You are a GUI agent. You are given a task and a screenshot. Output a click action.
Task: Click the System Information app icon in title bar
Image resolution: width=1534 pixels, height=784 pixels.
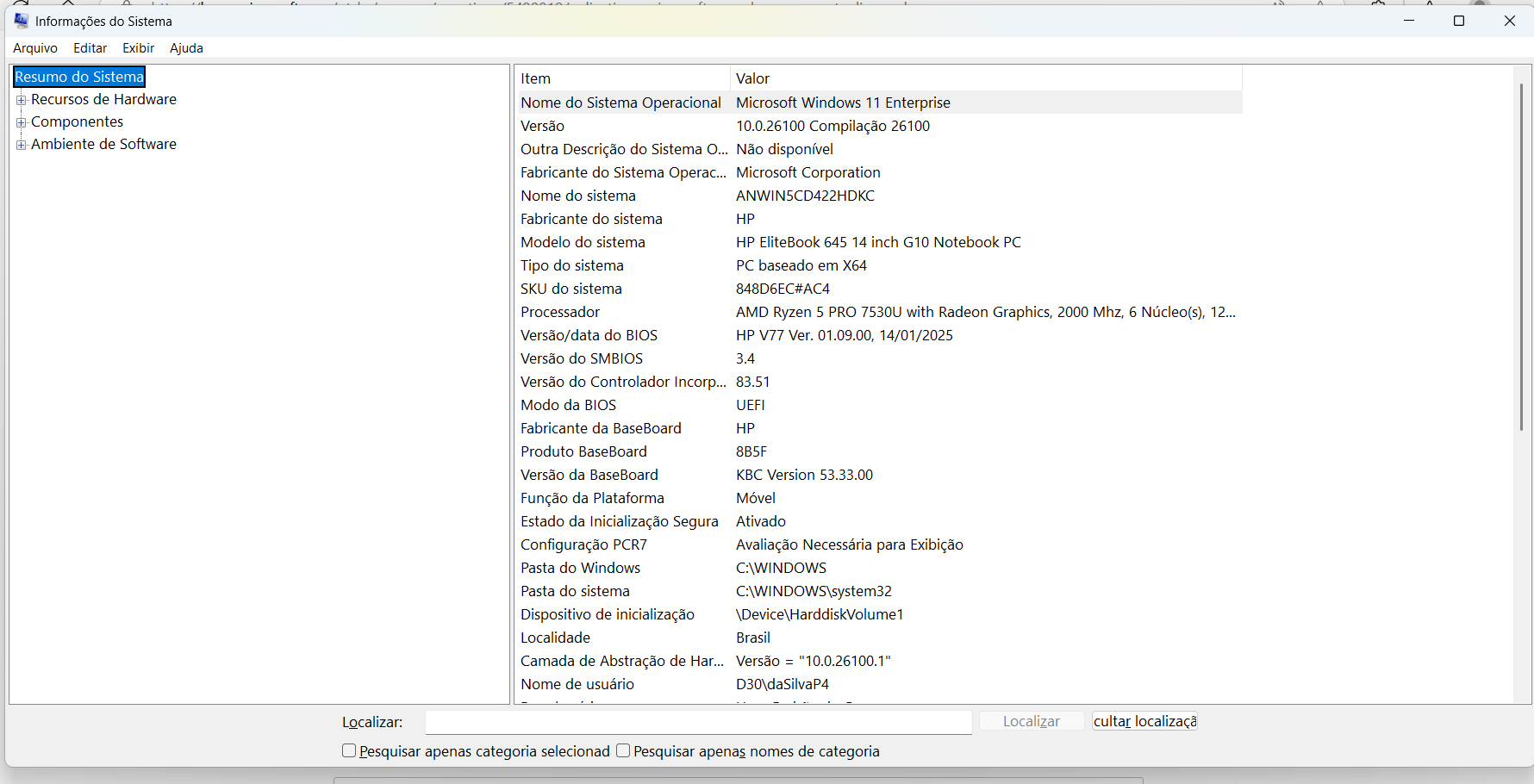pyautogui.click(x=22, y=21)
